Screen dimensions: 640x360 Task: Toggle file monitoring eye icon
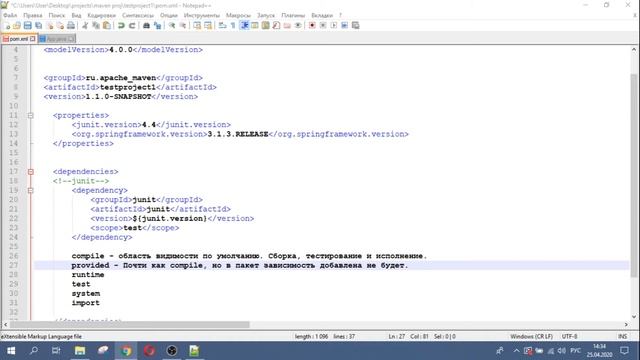pyautogui.click(x=298, y=26)
